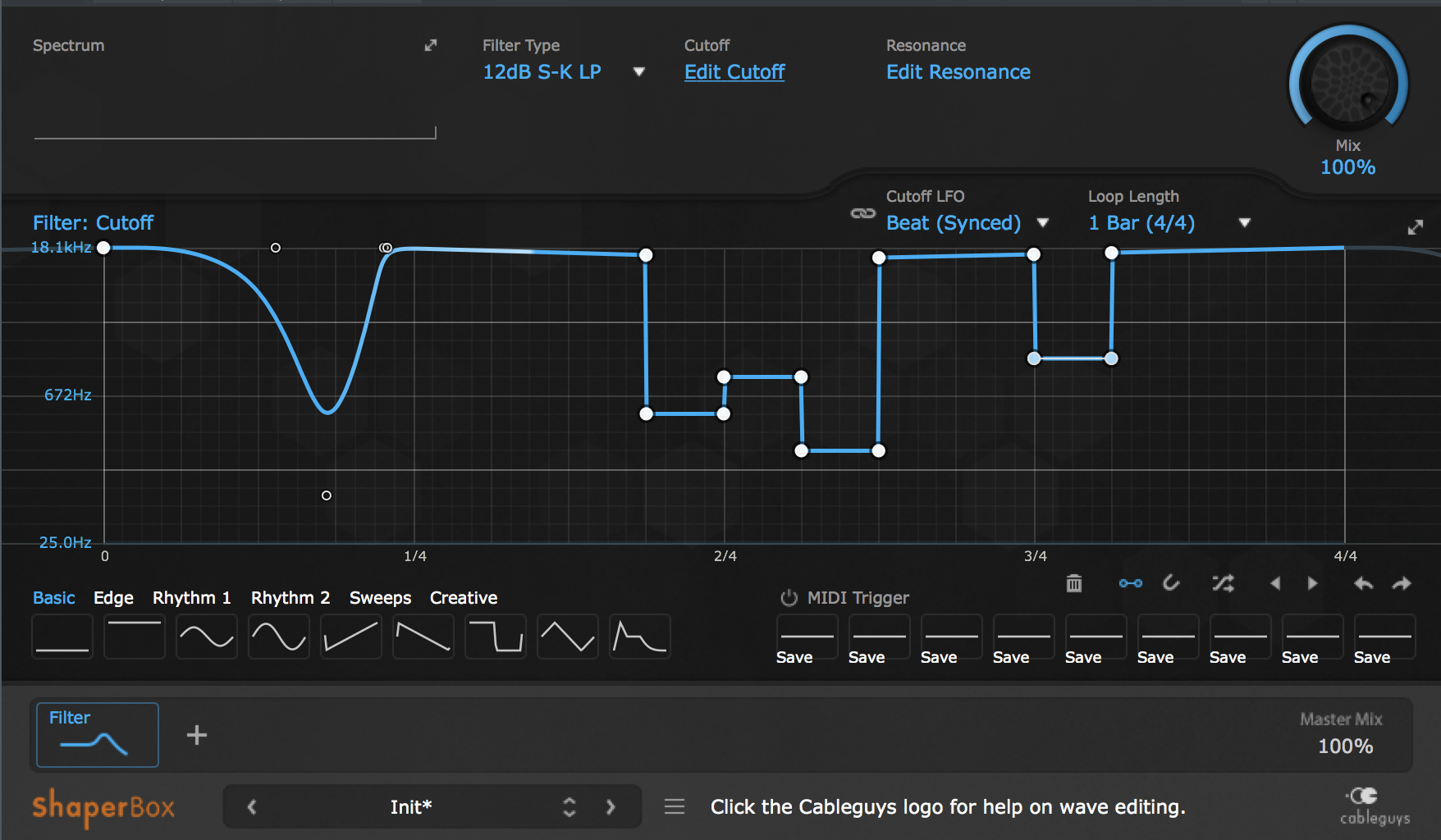Open the preset hamburger menu
Screen dimensions: 1441x840
(x=675, y=807)
